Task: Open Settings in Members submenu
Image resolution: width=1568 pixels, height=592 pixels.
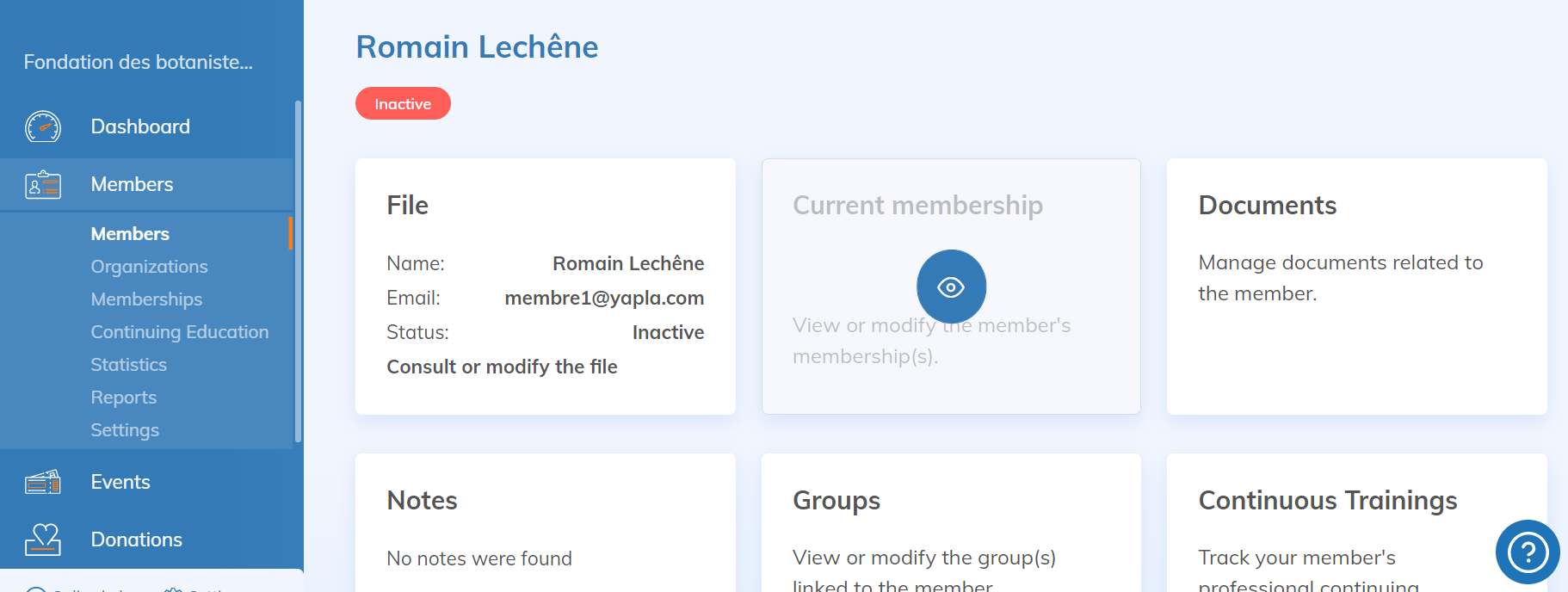Action: (125, 430)
